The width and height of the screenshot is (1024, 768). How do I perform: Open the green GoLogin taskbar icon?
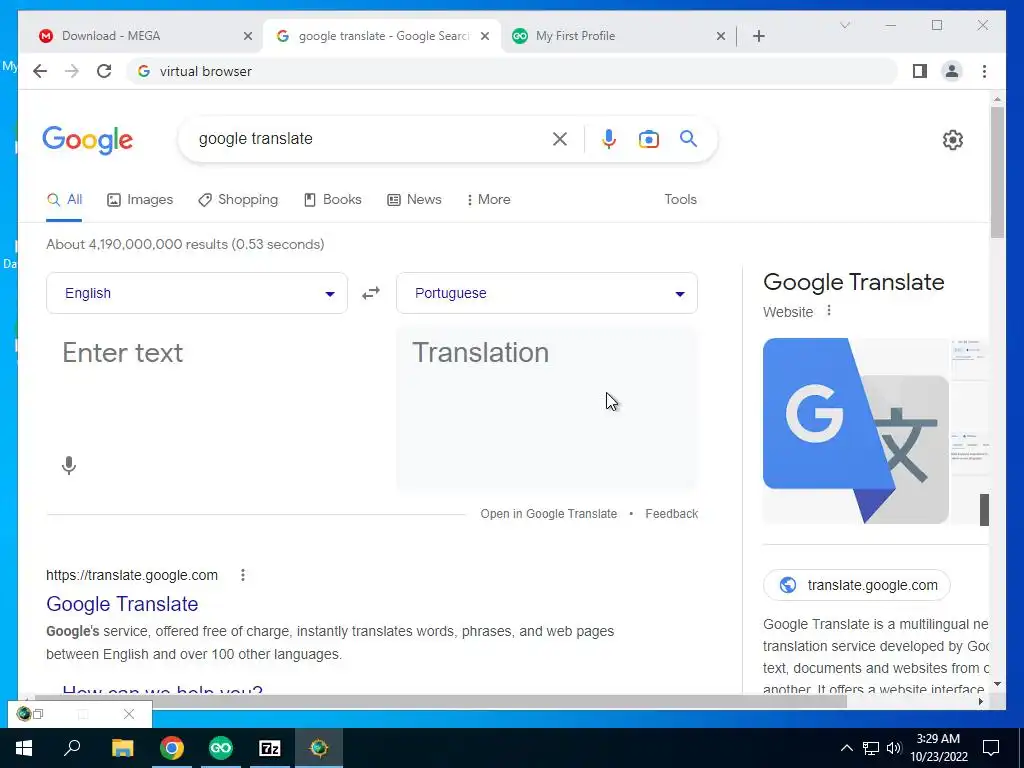(221, 748)
